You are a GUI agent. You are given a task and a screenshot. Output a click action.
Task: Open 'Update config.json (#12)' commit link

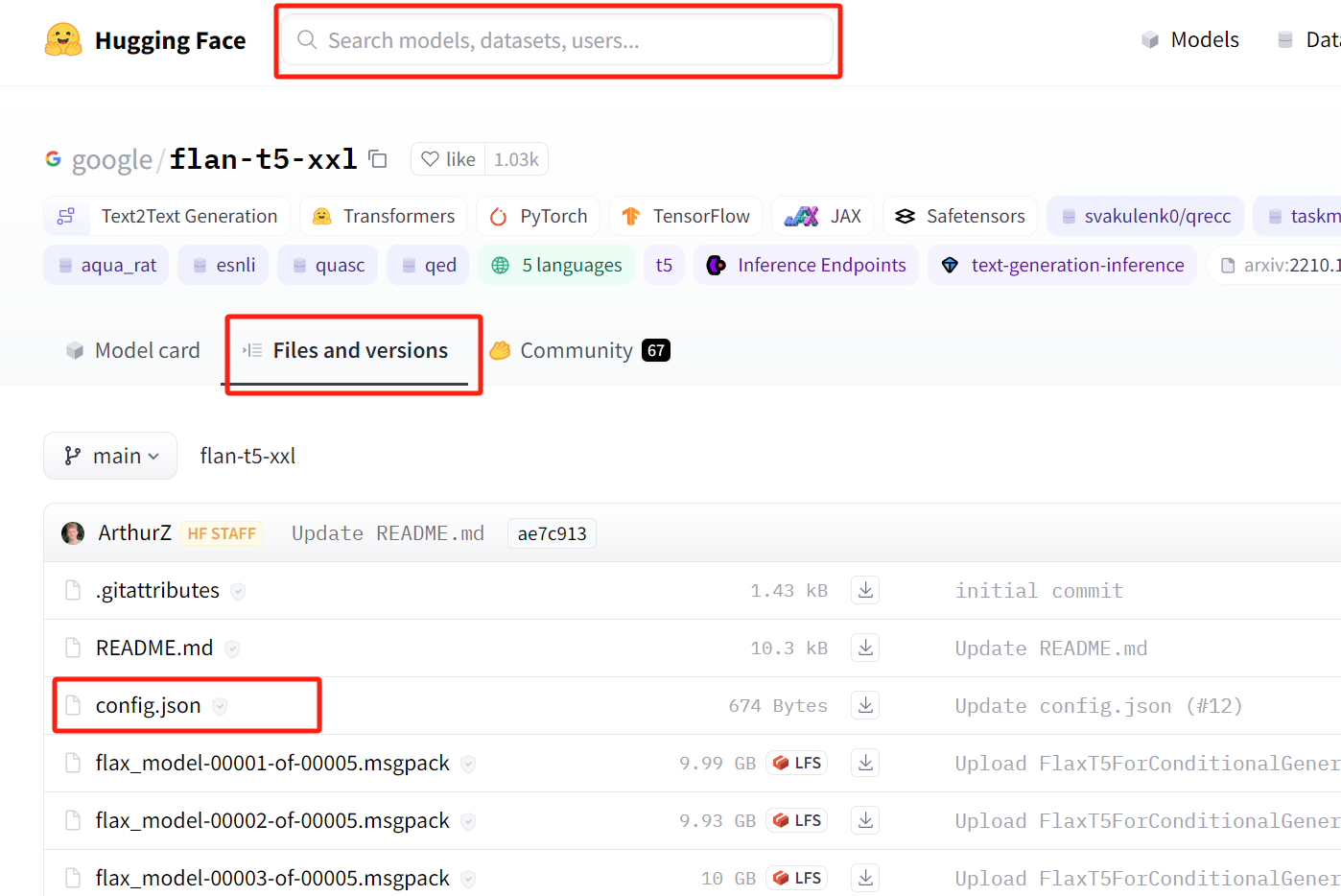[1098, 706]
